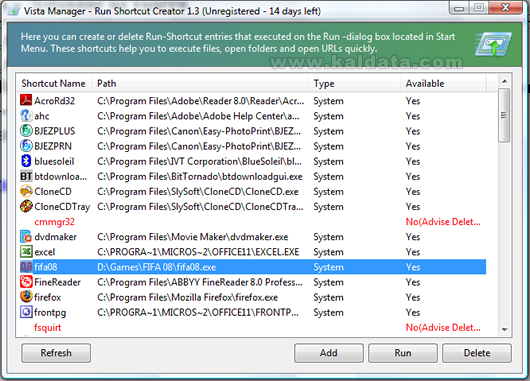Click the AcroRd32 shortcut name
This screenshot has height=381, width=530.
(x=54, y=101)
